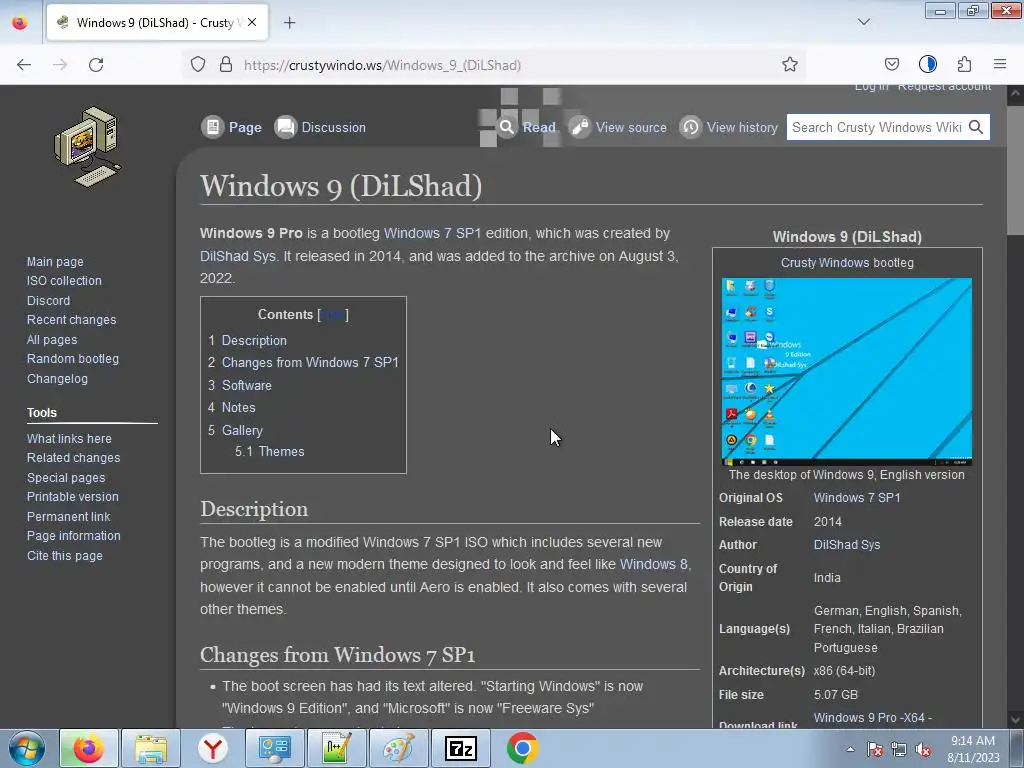Expand the list all tabs chevron

pyautogui.click(x=863, y=22)
